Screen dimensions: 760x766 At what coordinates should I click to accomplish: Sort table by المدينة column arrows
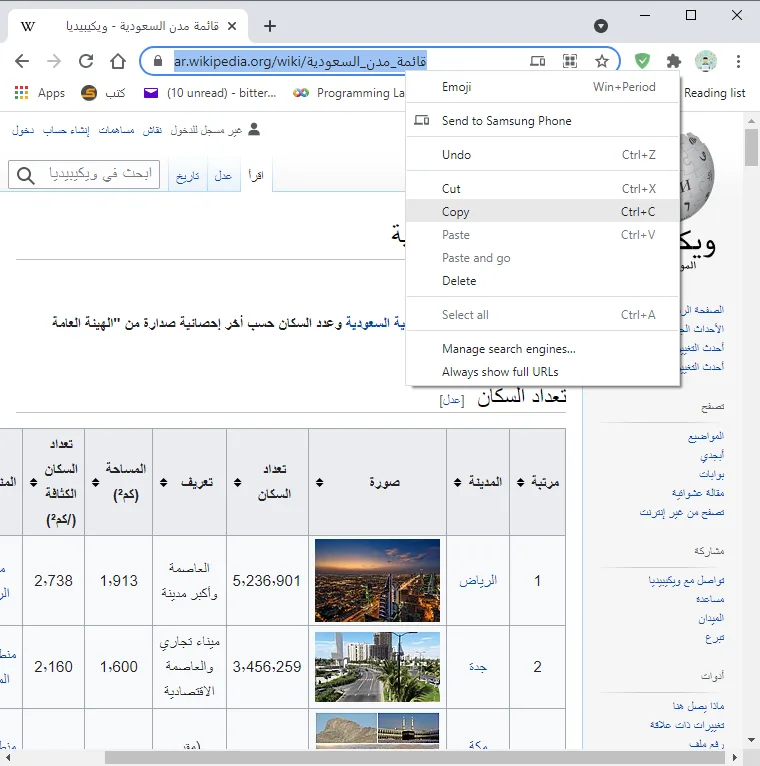(457, 482)
